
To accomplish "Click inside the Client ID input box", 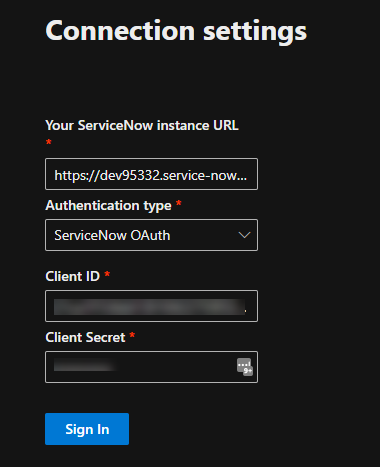I will click(151, 306).
